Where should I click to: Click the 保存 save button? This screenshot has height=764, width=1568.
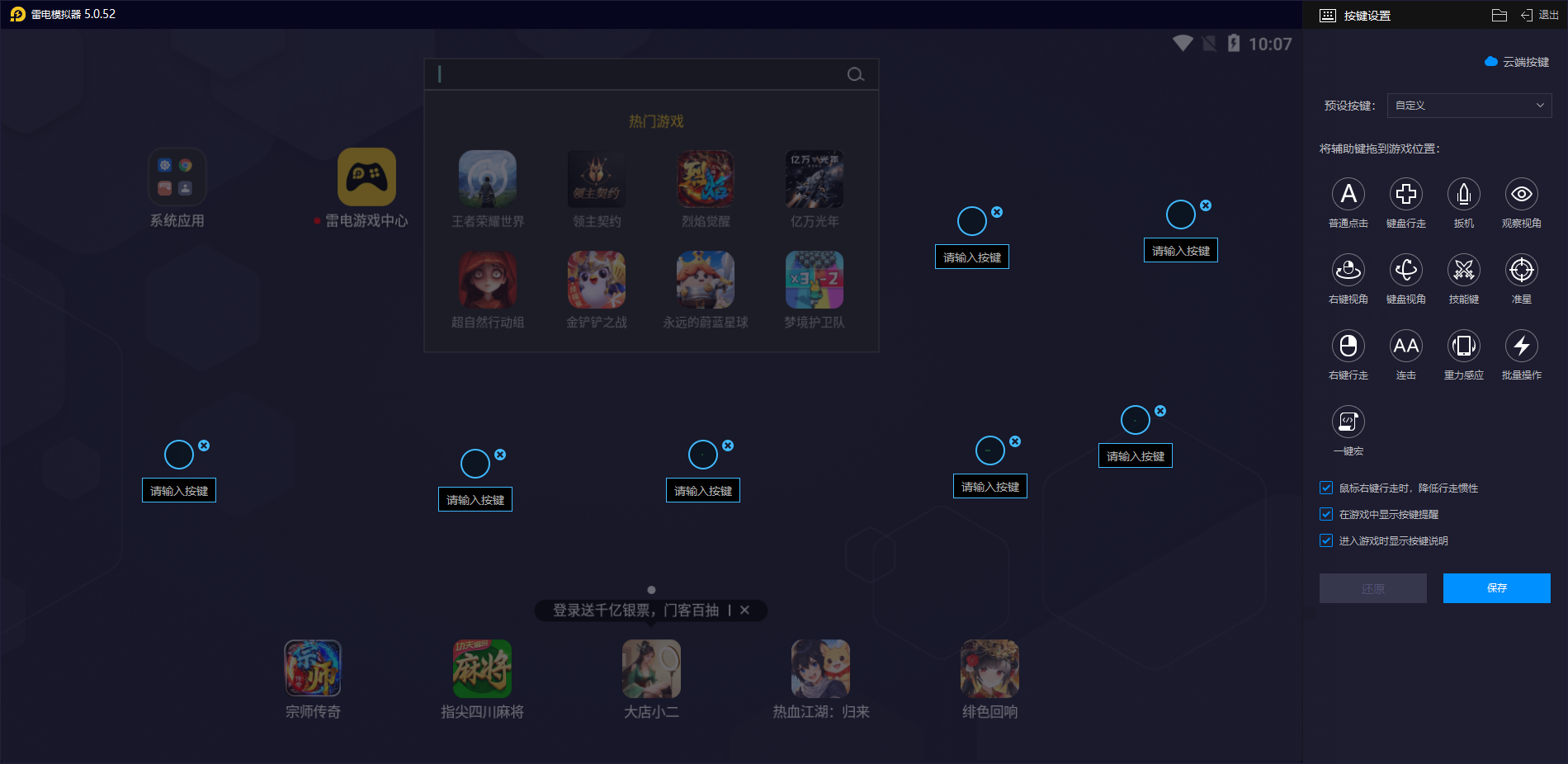[x=1496, y=588]
